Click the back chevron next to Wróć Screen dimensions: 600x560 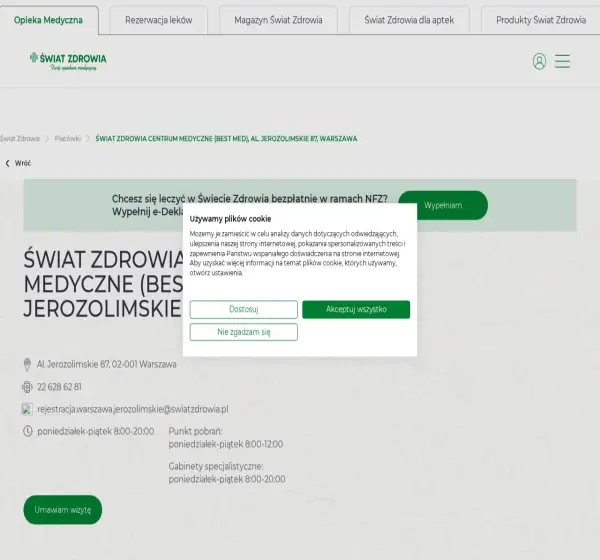pos(7,163)
